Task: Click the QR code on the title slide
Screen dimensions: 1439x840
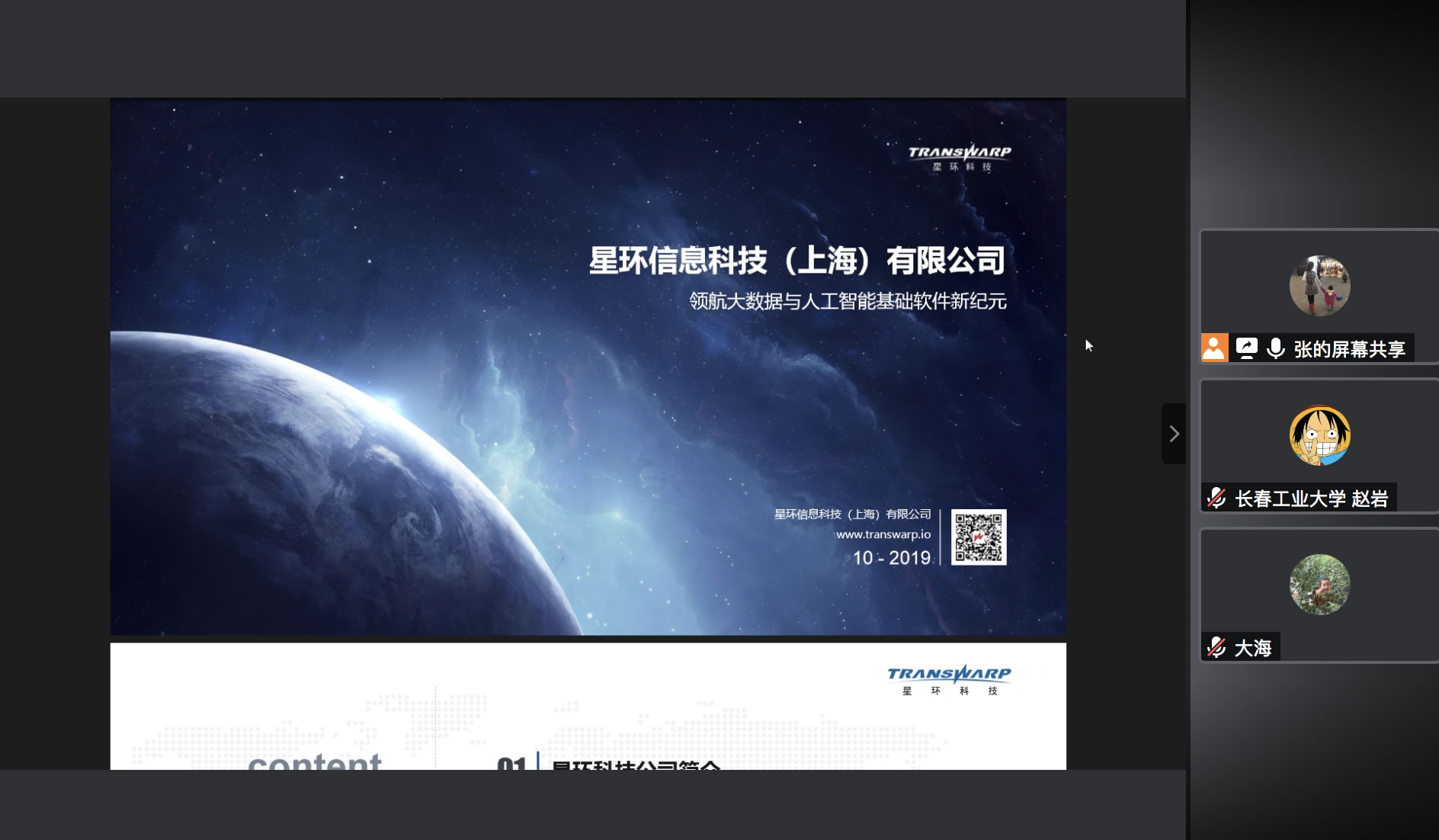Action: [979, 537]
